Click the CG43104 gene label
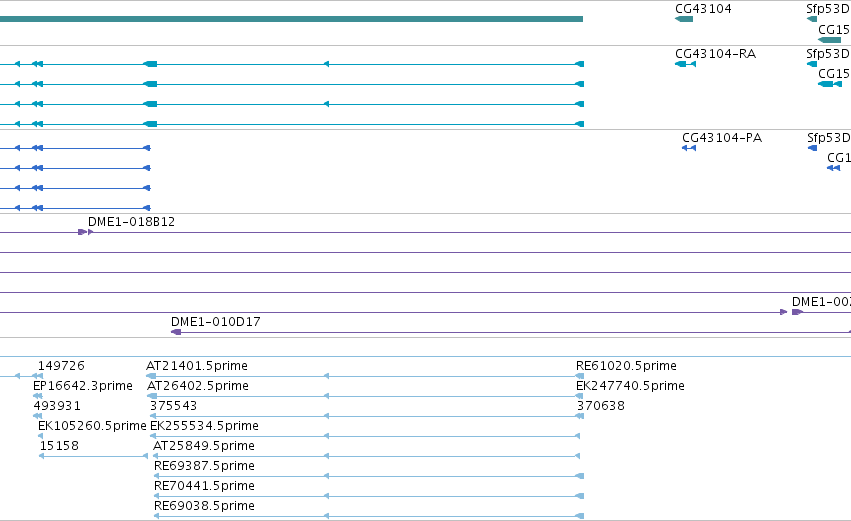The image size is (851, 521). click(703, 9)
